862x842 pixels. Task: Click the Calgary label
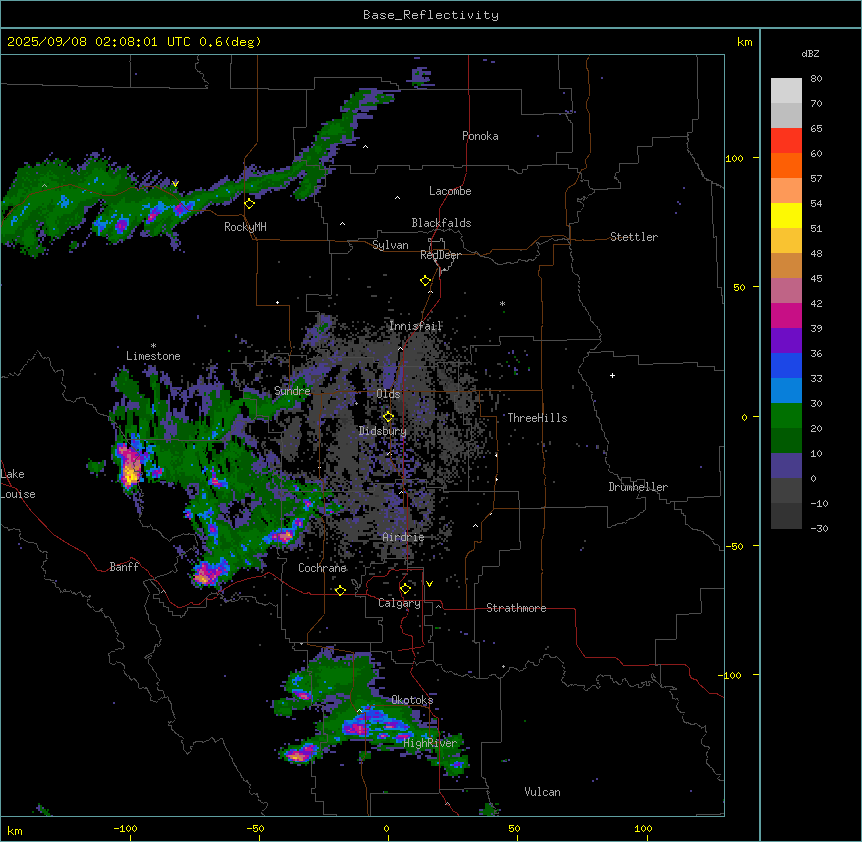[400, 603]
